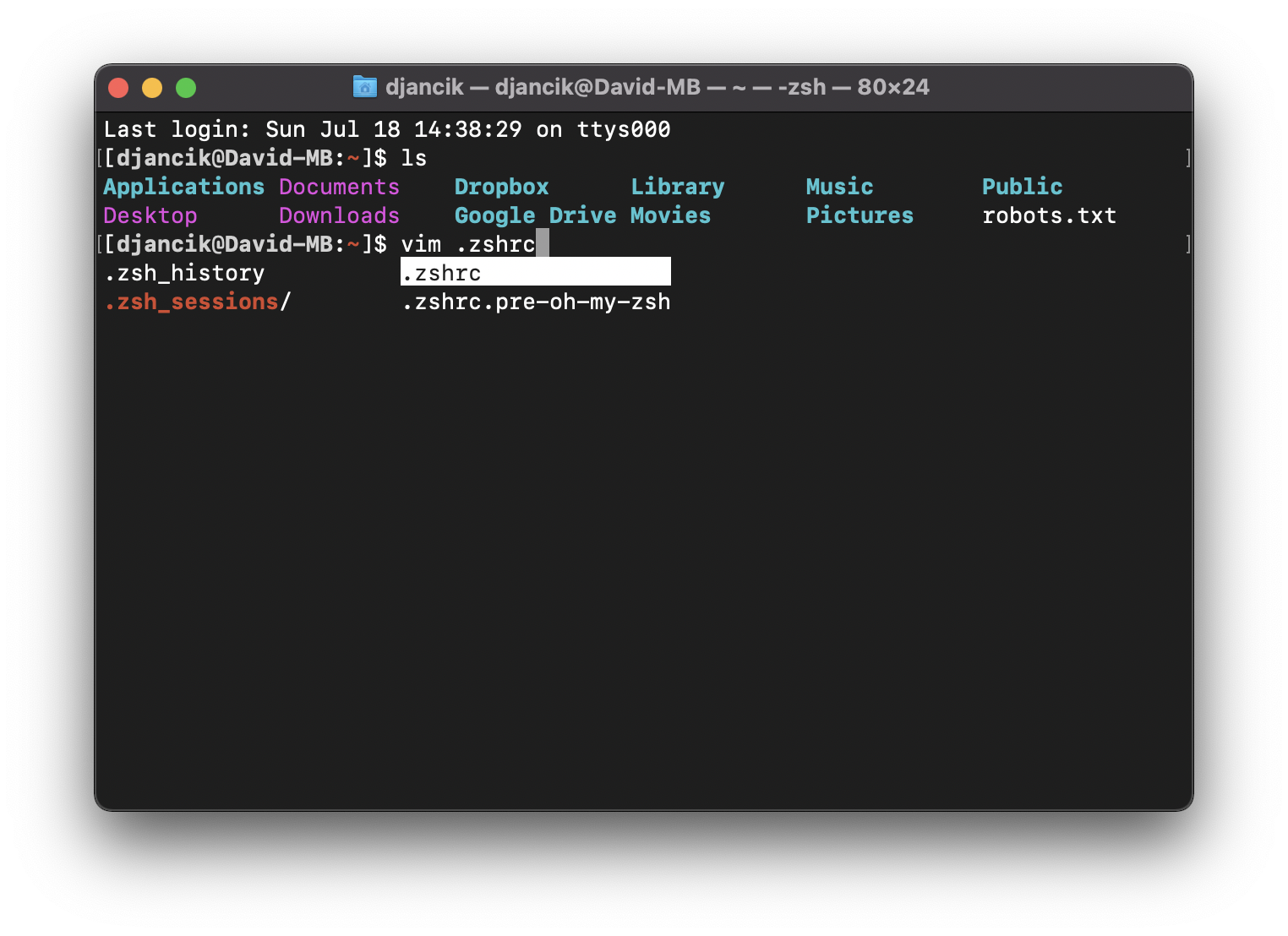Click the Documents directory name
The height and width of the screenshot is (936, 1288).
(340, 187)
